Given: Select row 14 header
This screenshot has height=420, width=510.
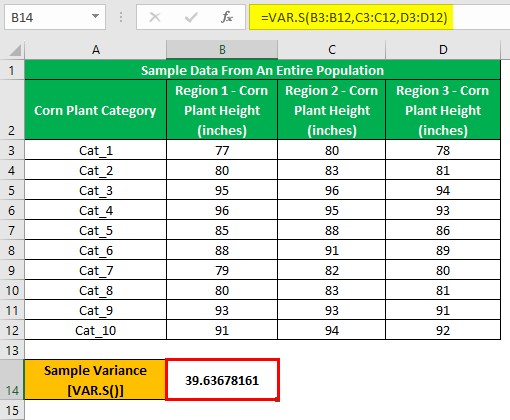Looking at the screenshot, I should 12,380.
